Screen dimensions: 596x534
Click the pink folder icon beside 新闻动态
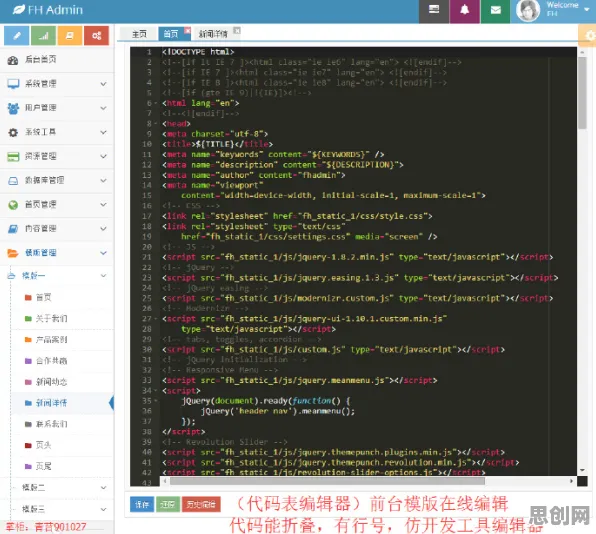point(28,382)
